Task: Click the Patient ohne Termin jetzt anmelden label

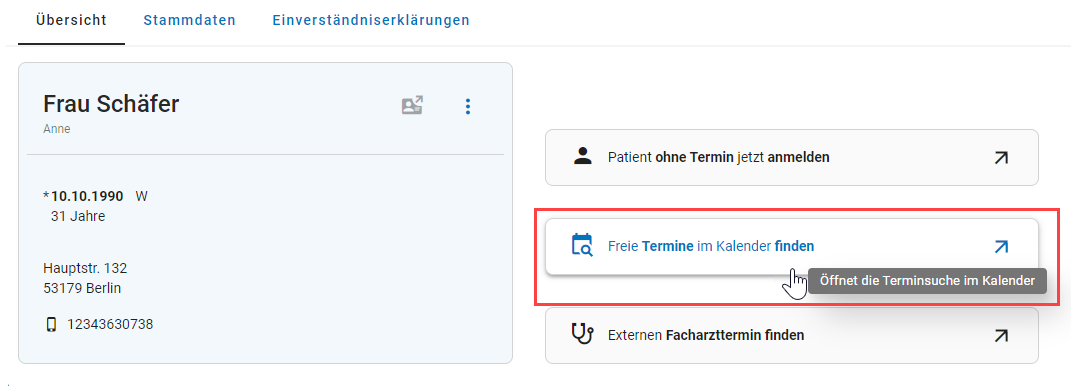Action: point(719,157)
